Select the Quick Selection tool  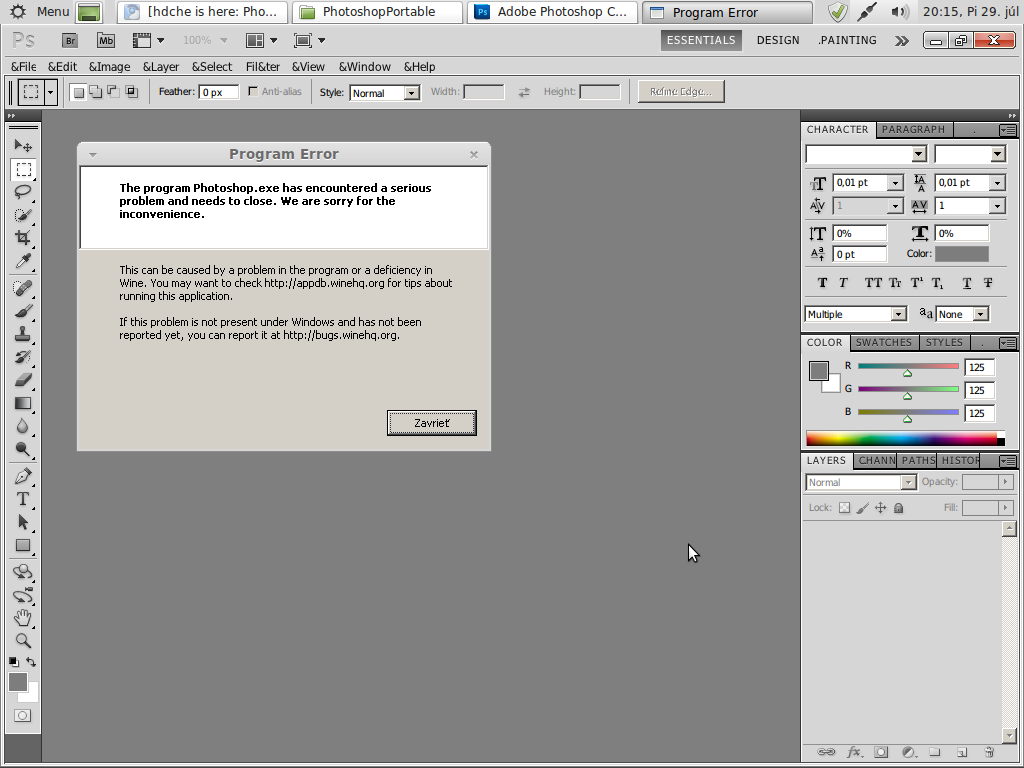23,215
